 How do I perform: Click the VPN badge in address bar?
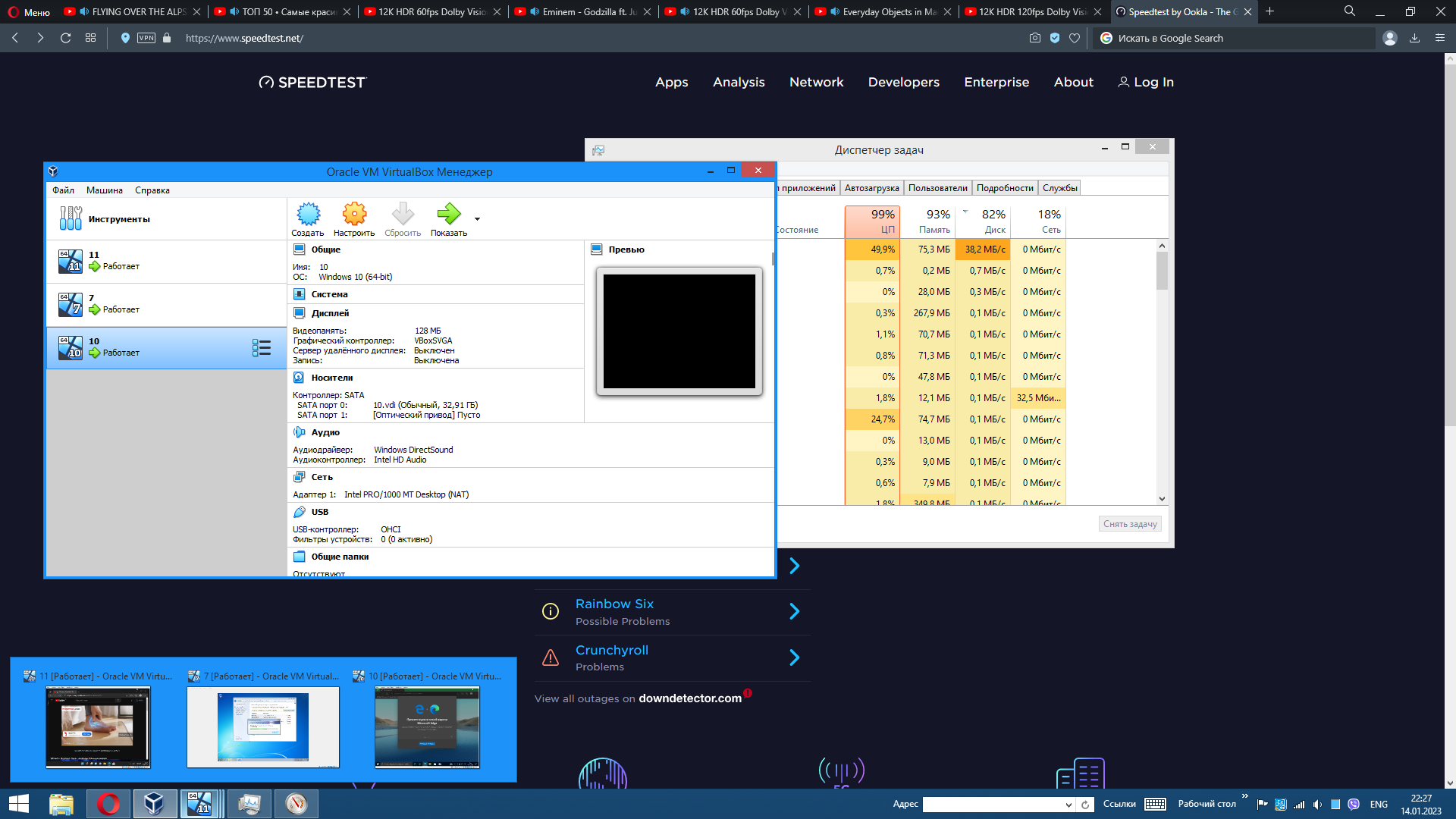click(146, 38)
